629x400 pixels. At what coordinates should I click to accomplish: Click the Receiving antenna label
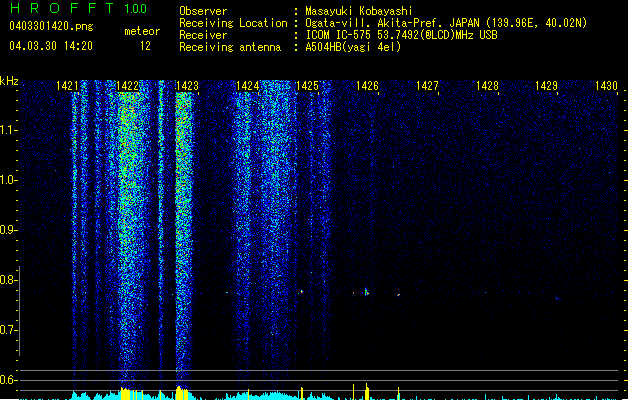click(230, 47)
